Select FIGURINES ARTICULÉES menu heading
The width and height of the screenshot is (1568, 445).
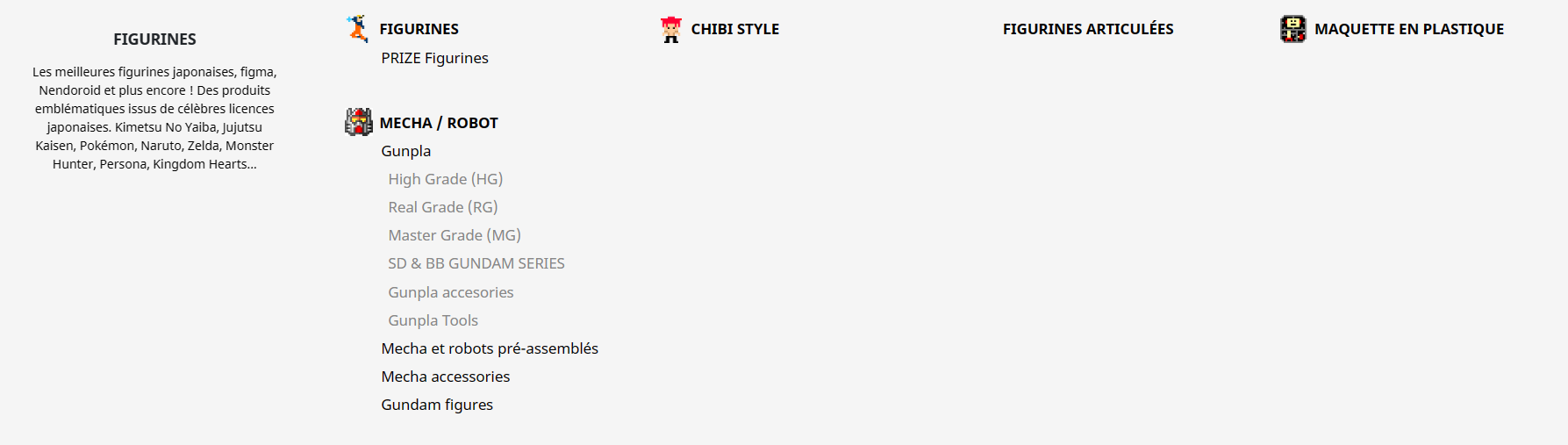1087,29
